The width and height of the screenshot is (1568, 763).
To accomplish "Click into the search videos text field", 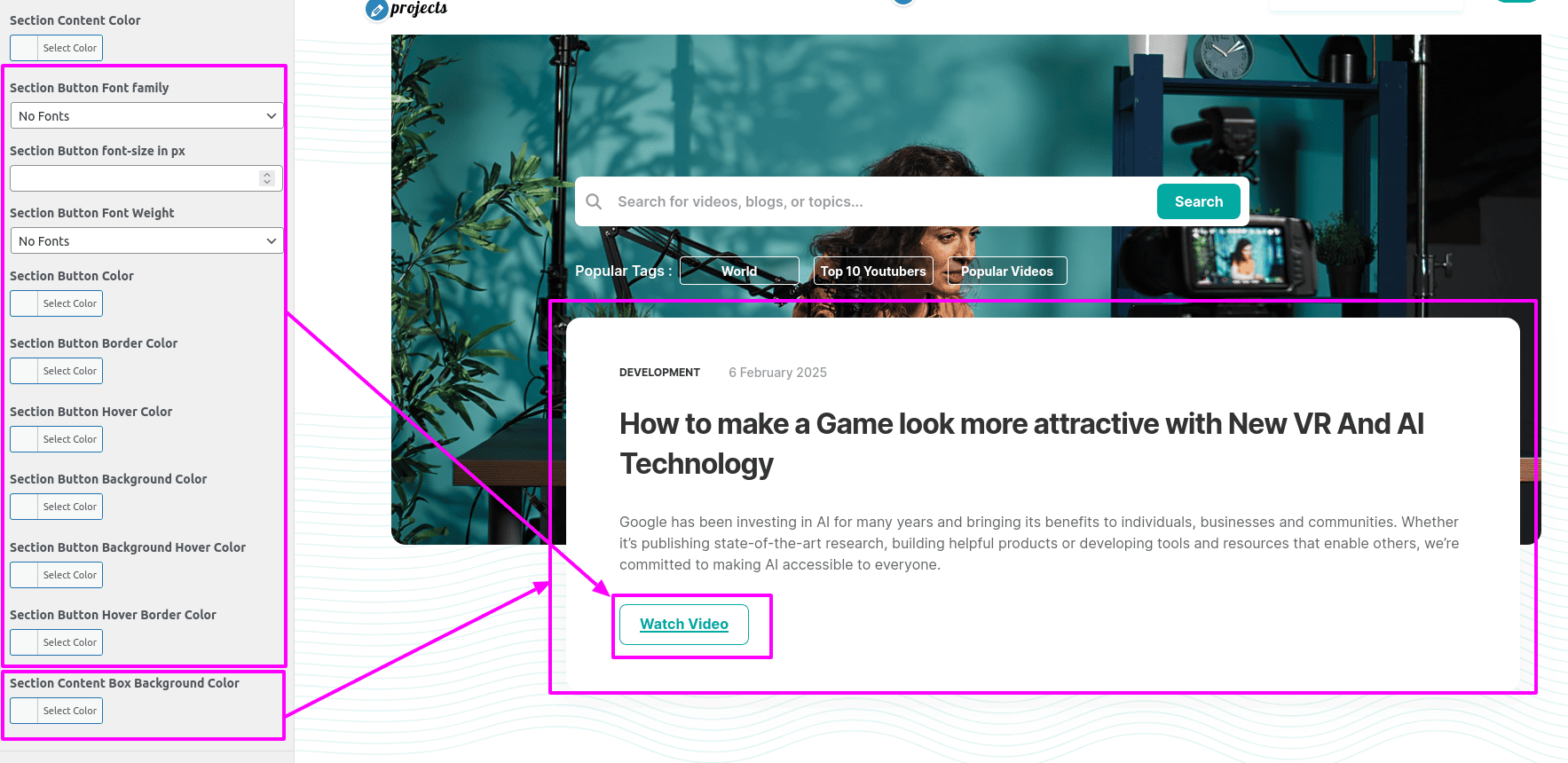I will [x=879, y=201].
